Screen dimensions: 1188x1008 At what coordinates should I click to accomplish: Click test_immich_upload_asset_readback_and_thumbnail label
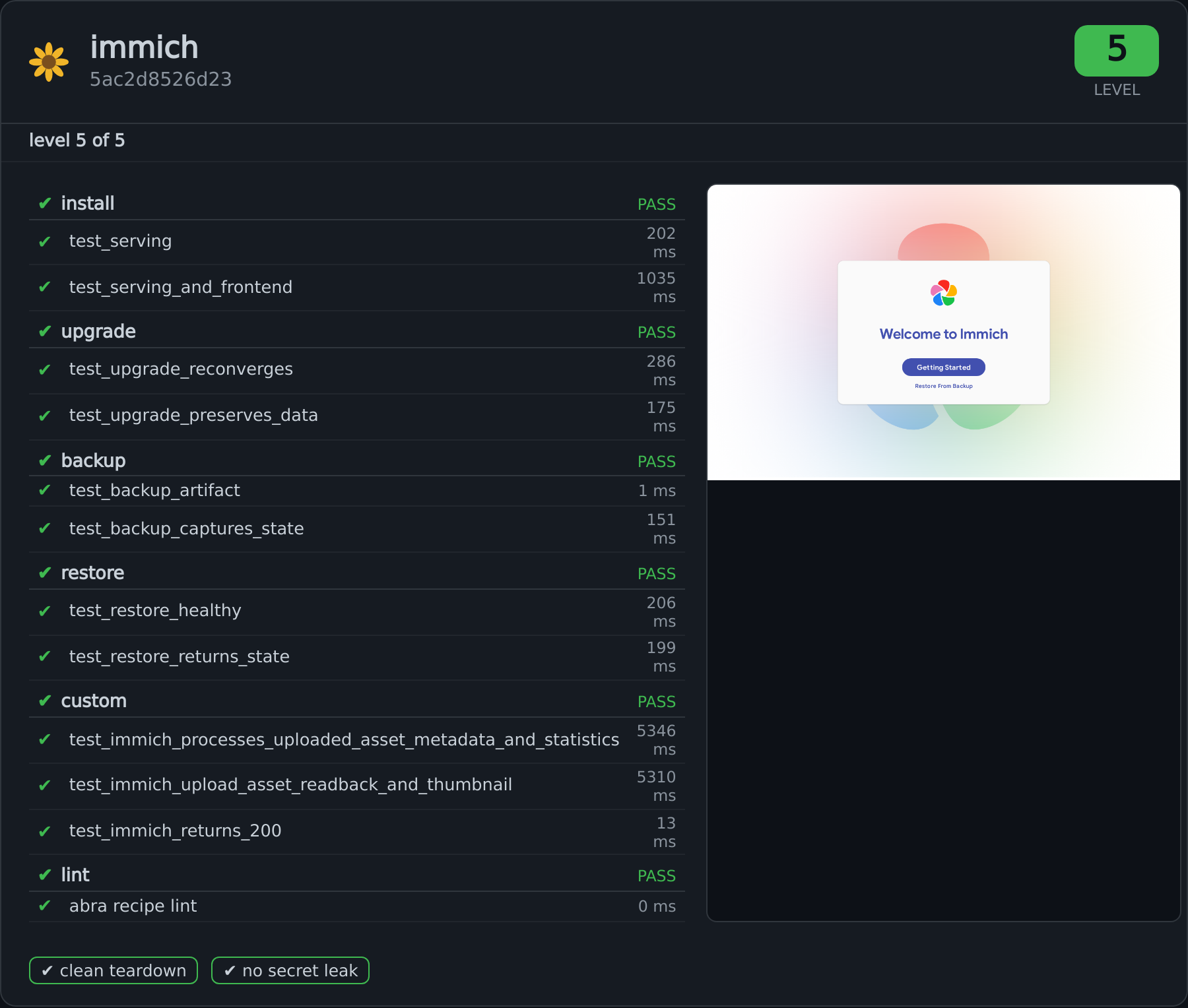click(x=290, y=785)
